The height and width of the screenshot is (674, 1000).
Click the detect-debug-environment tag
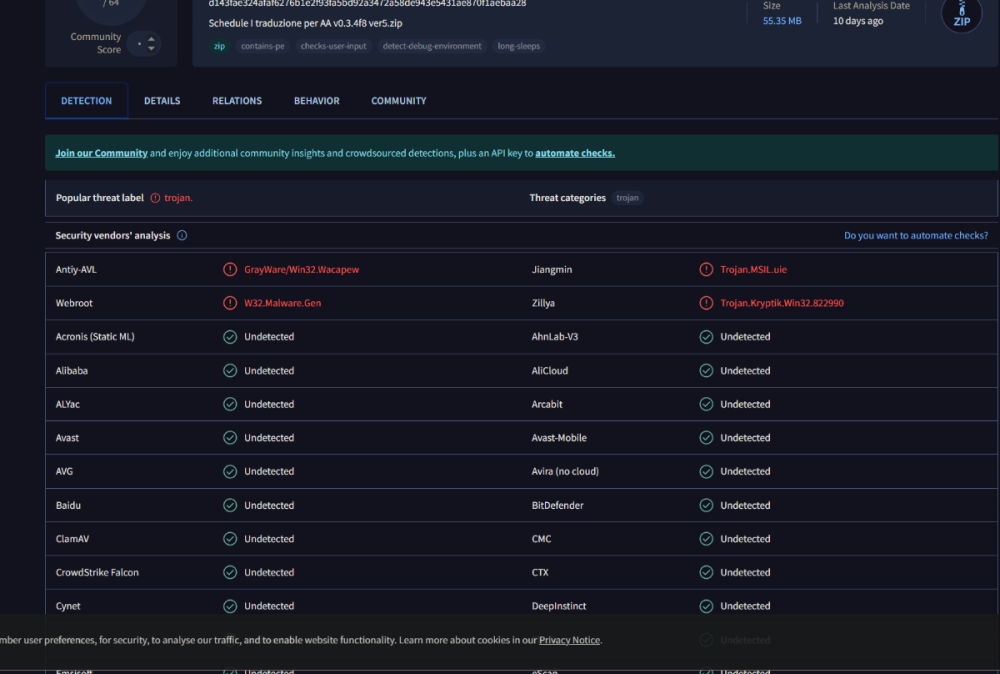432,46
